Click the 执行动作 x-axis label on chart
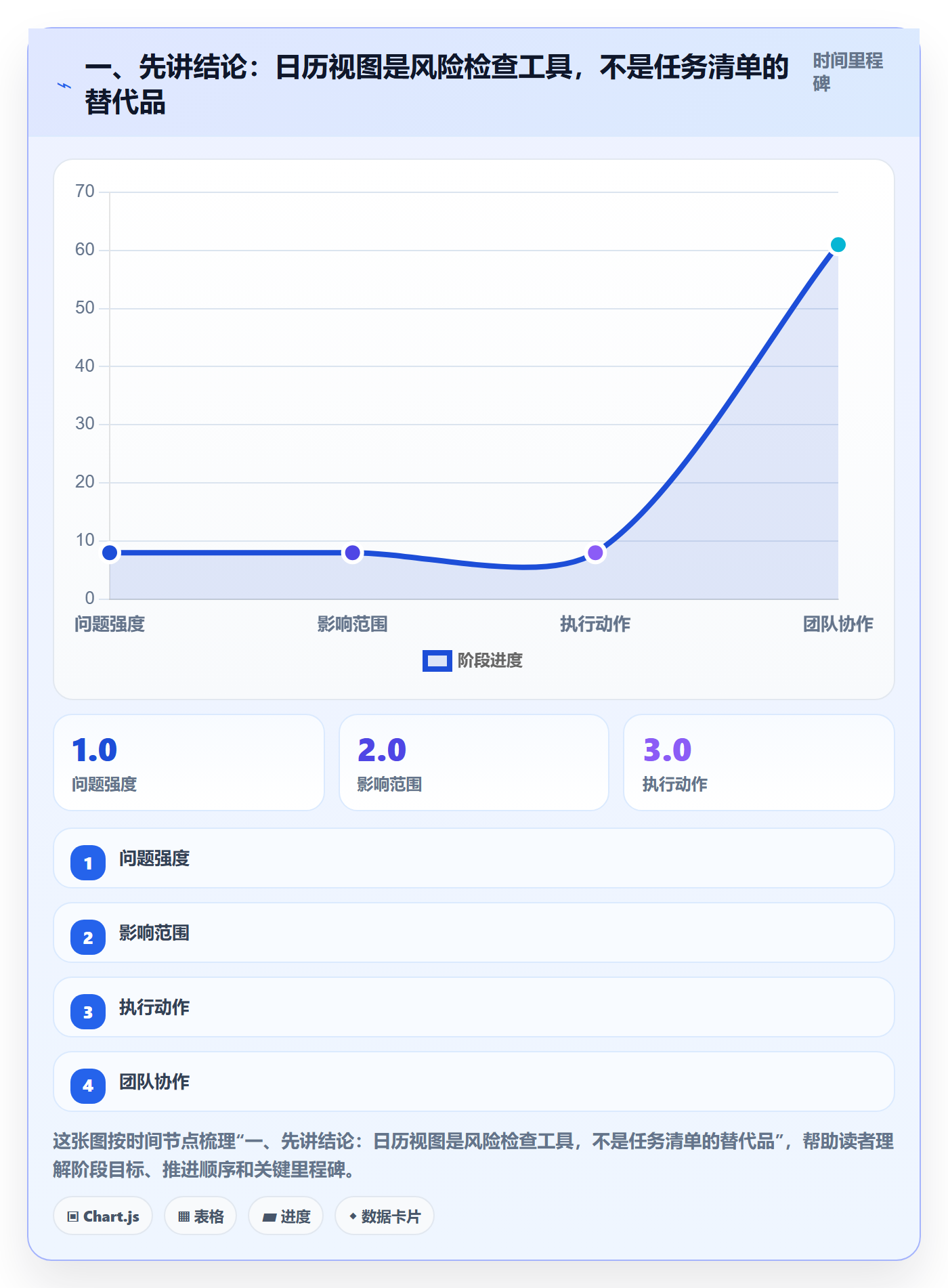Screen dimensions: 948x1288 coord(595,624)
